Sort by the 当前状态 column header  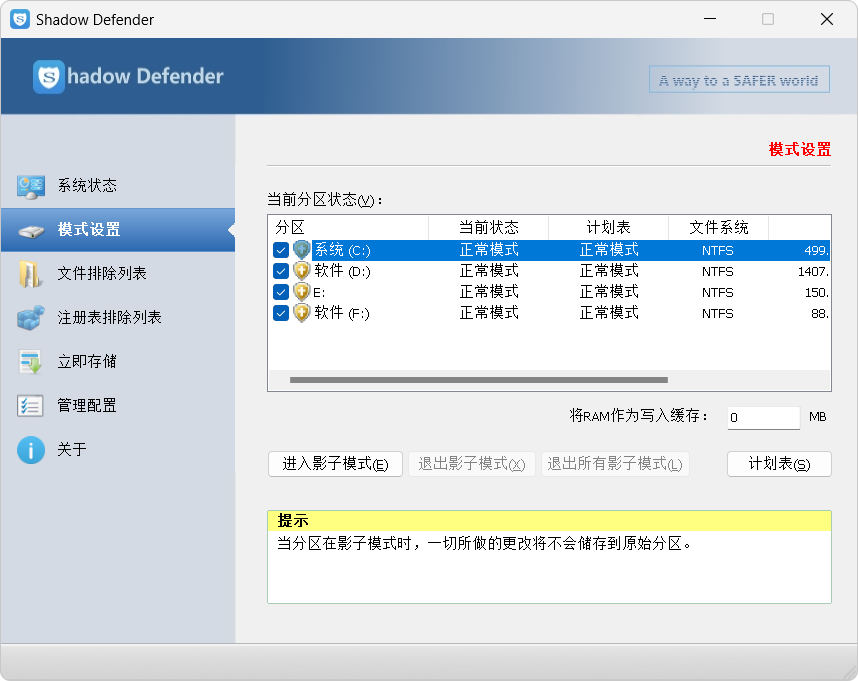coord(489,228)
